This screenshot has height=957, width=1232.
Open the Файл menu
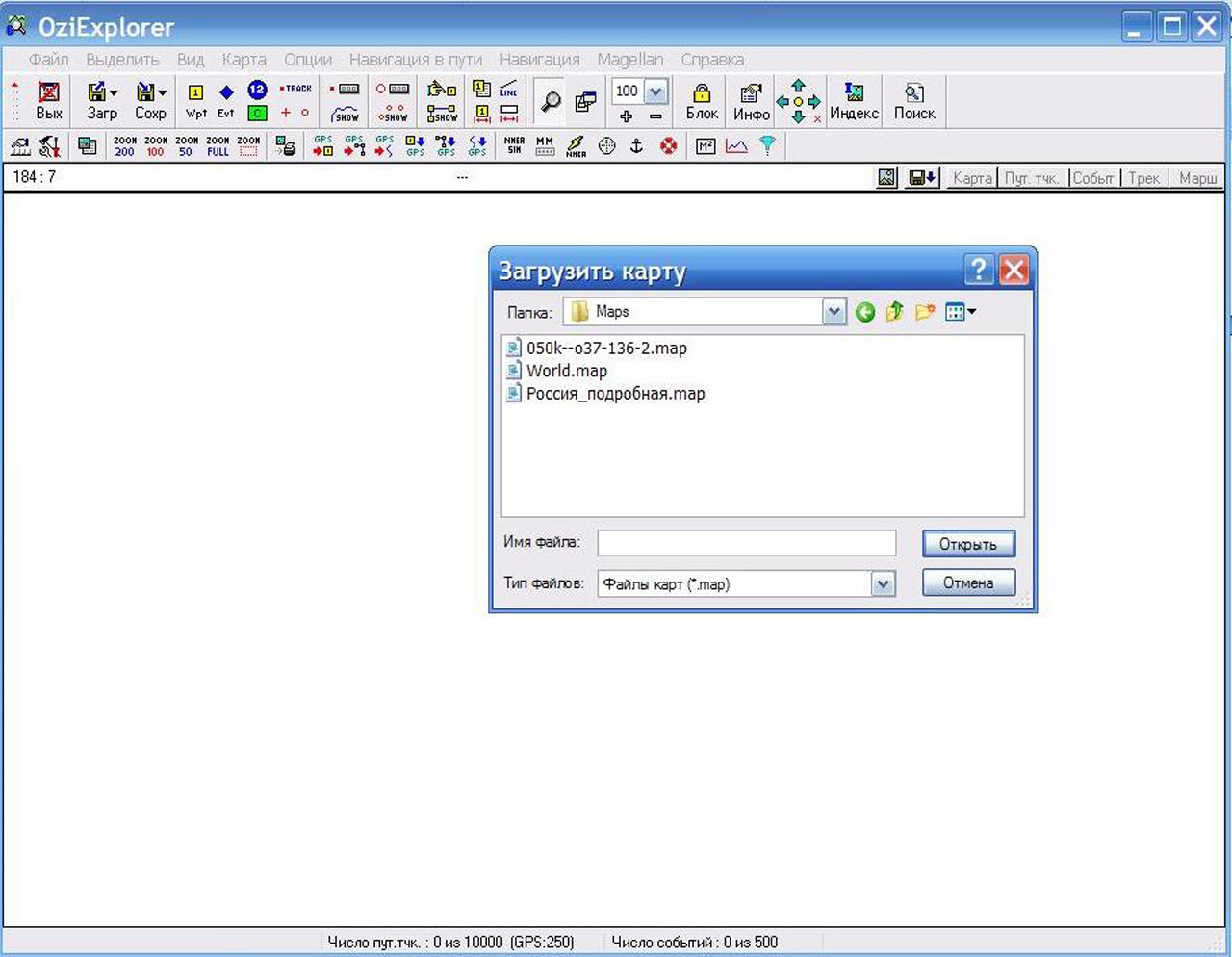(x=48, y=60)
